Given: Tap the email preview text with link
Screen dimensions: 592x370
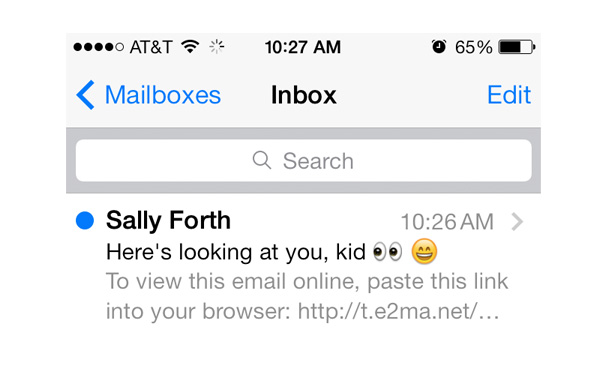Looking at the screenshot, I should click(x=307, y=297).
